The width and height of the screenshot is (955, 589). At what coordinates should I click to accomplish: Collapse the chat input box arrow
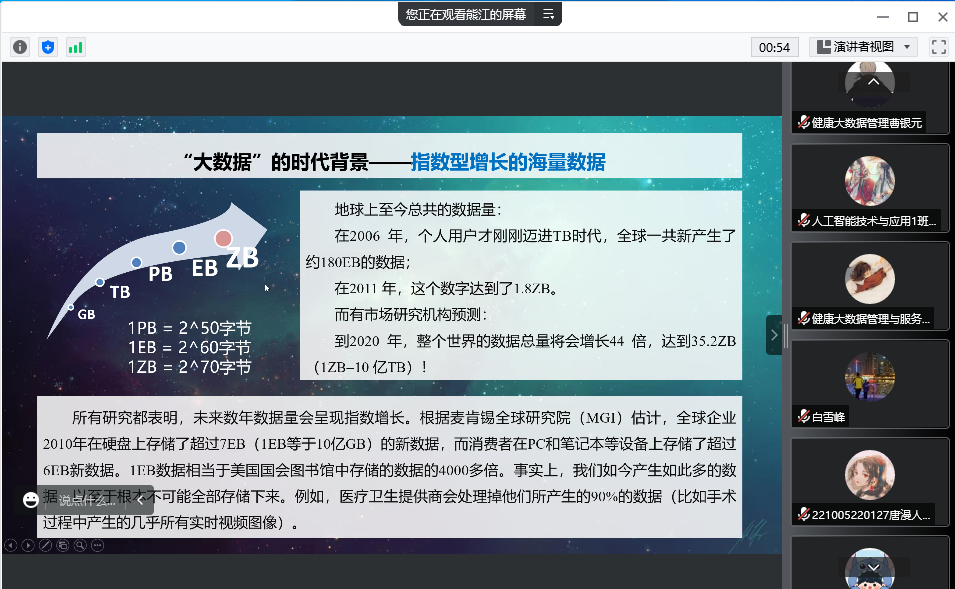[139, 499]
